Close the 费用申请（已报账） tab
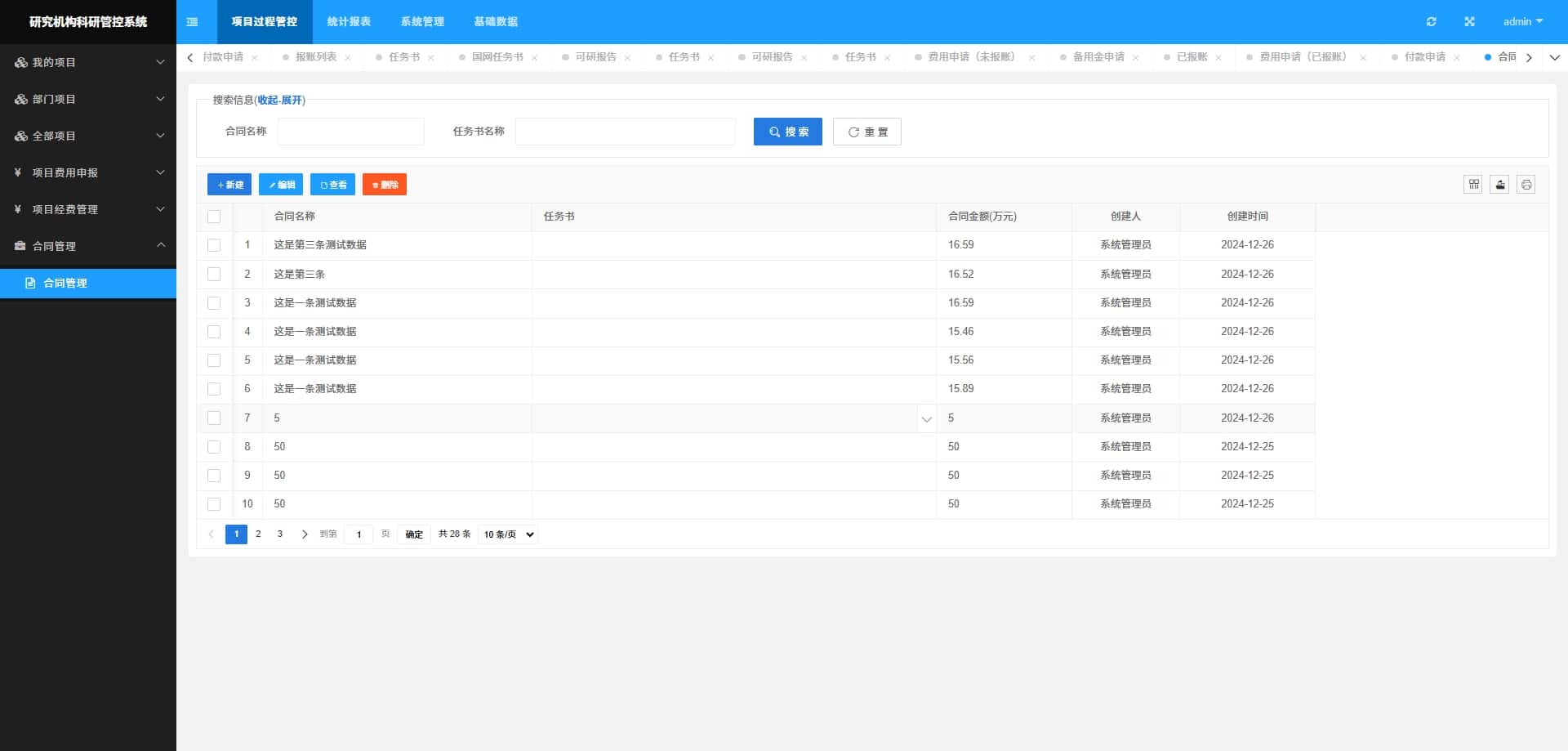Screen dimensions: 1568x751 click(1363, 58)
